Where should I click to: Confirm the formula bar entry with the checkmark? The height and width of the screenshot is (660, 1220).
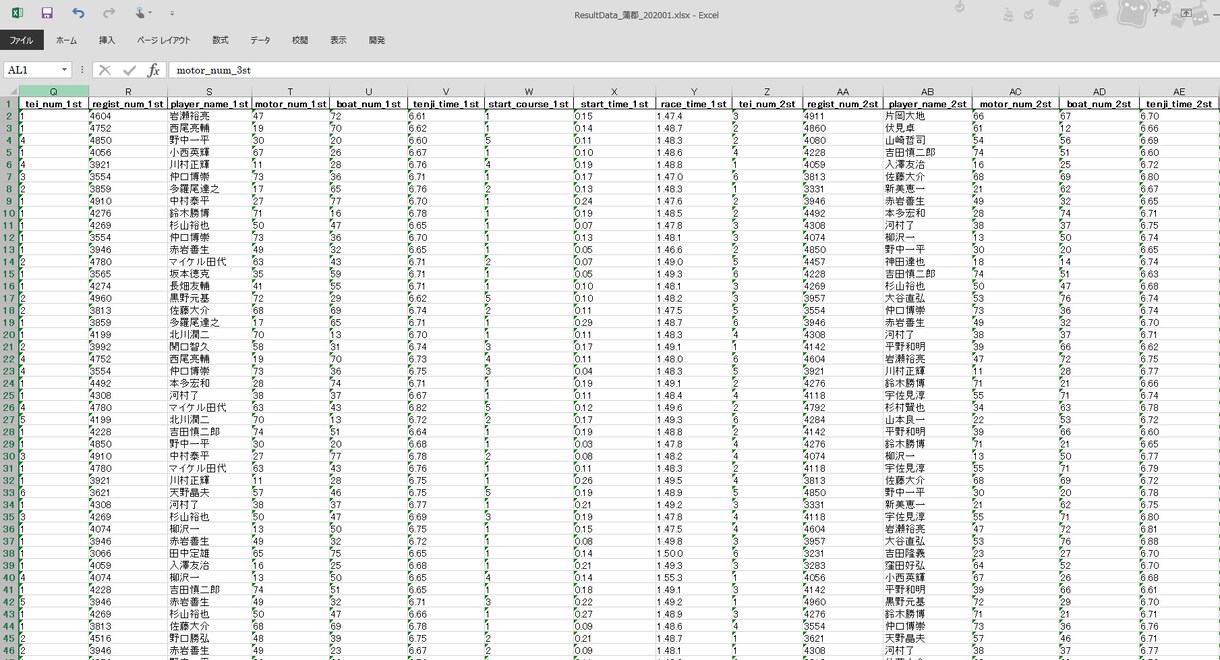[129, 70]
